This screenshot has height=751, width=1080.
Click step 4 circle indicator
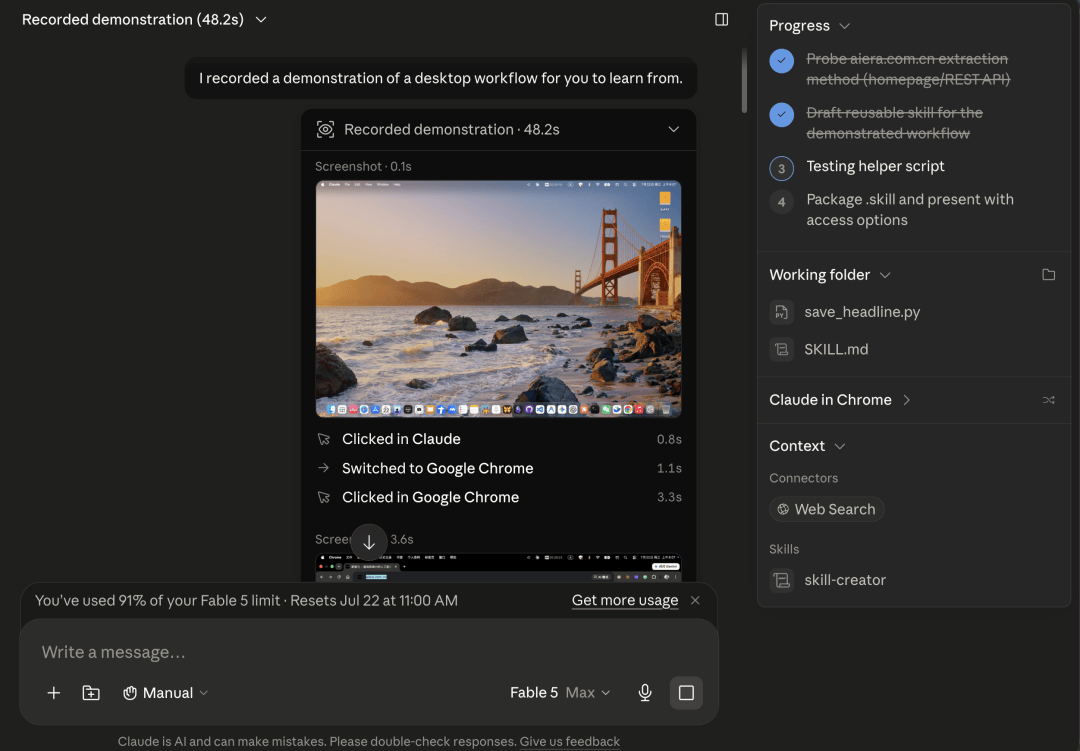coord(781,202)
